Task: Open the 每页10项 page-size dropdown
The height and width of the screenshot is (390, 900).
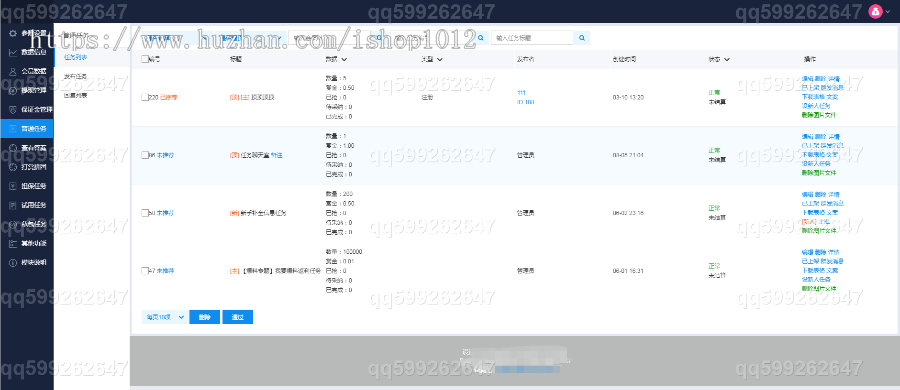Action: (165, 316)
